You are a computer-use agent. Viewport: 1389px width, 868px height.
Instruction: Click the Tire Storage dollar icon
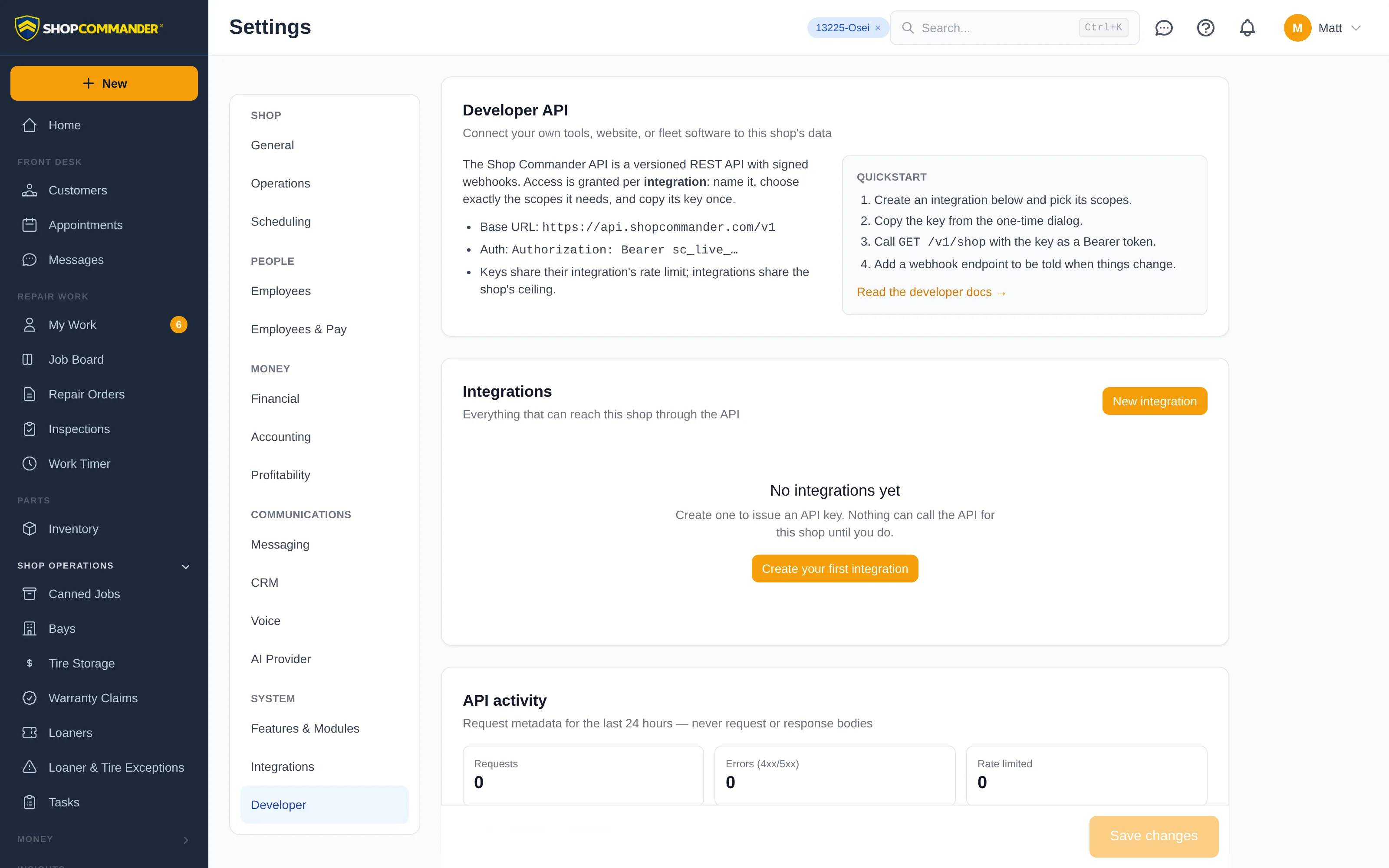pos(29,664)
